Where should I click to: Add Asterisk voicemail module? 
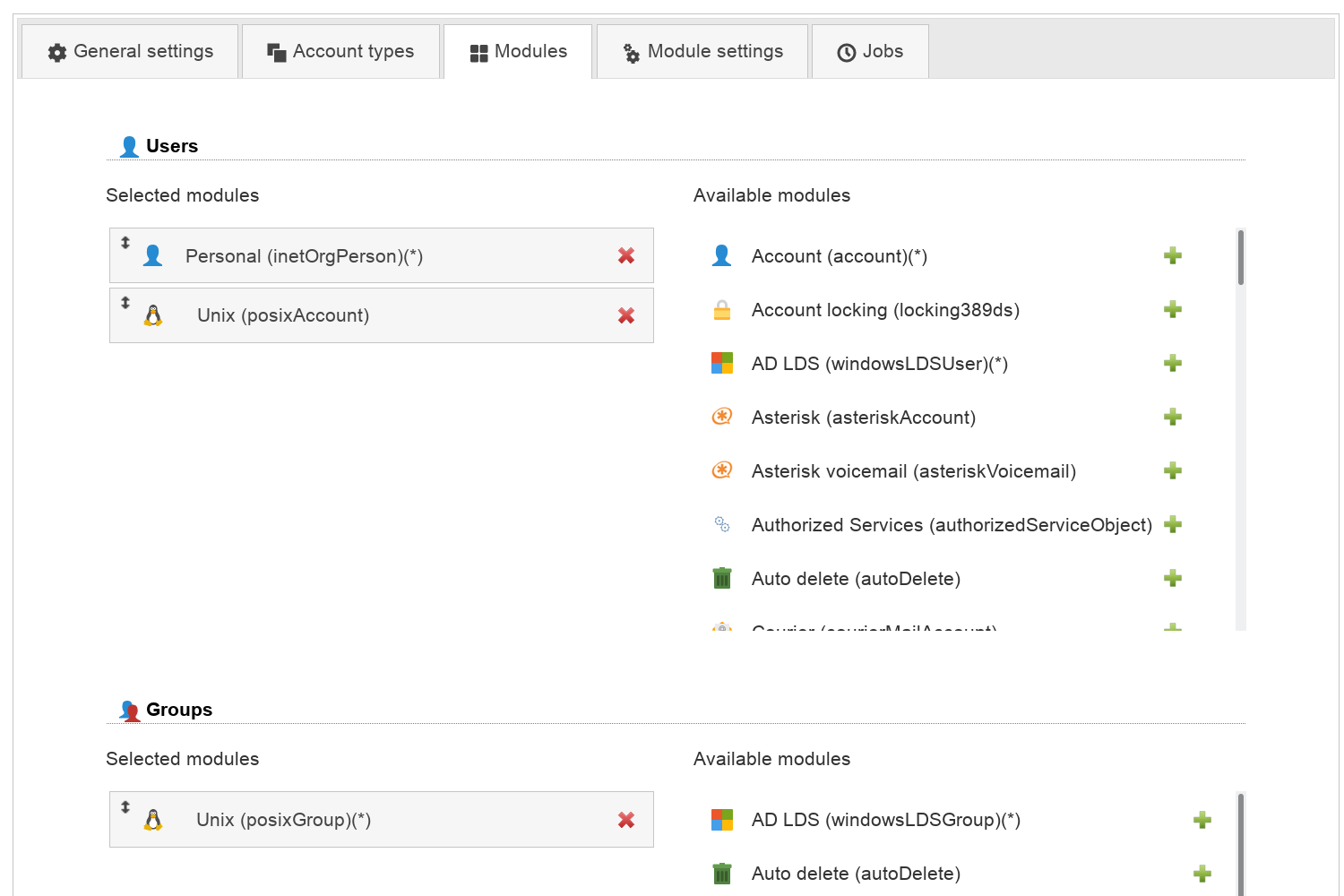[1173, 470]
